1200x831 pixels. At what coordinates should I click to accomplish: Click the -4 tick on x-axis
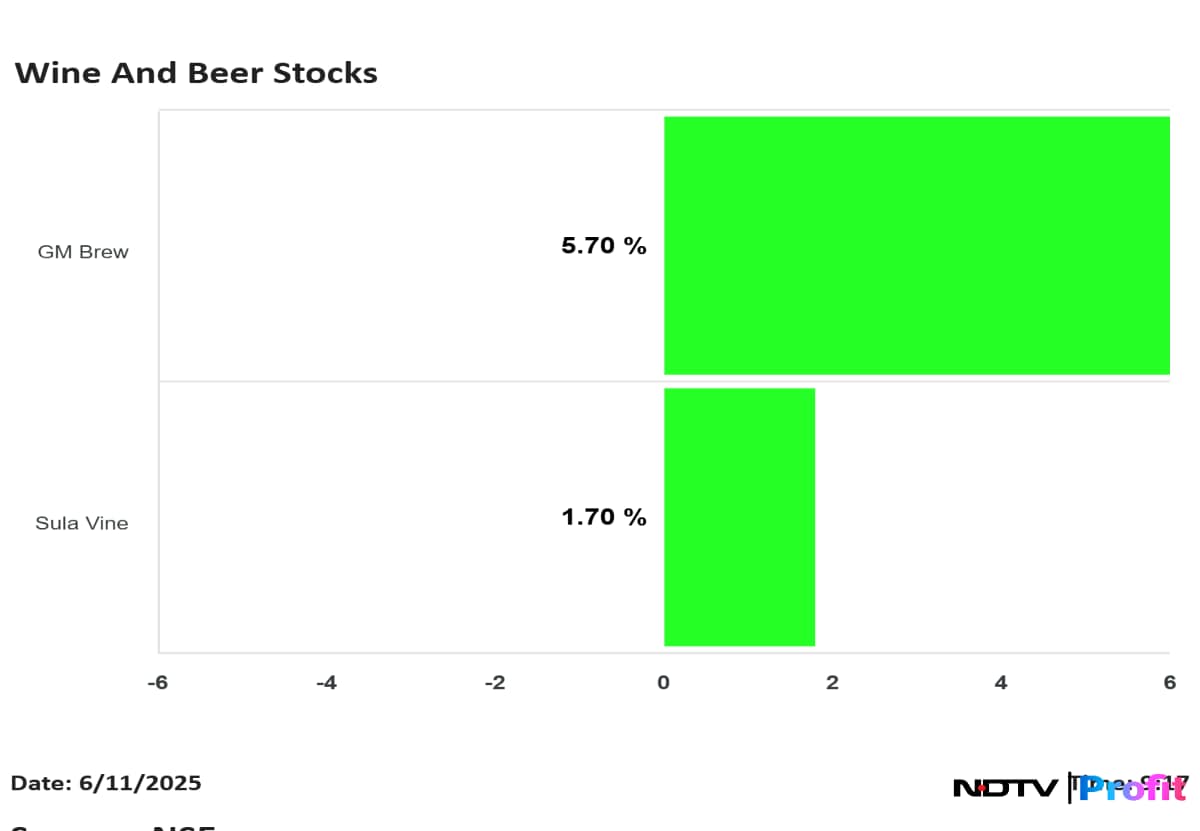[326, 682]
